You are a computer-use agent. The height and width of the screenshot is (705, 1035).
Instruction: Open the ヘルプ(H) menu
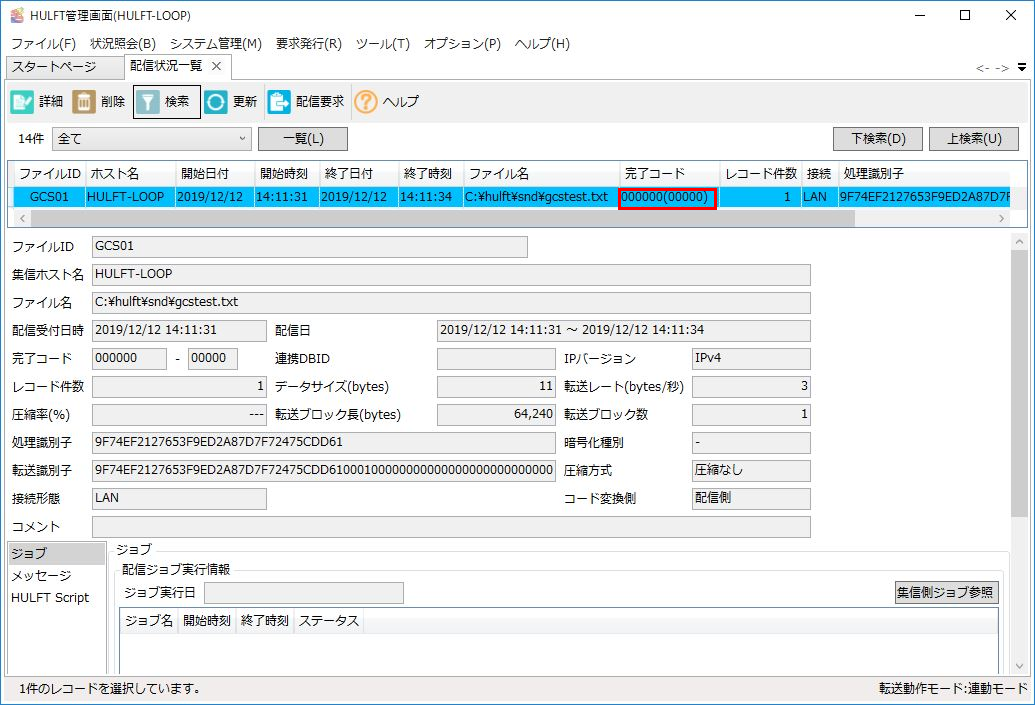[542, 44]
